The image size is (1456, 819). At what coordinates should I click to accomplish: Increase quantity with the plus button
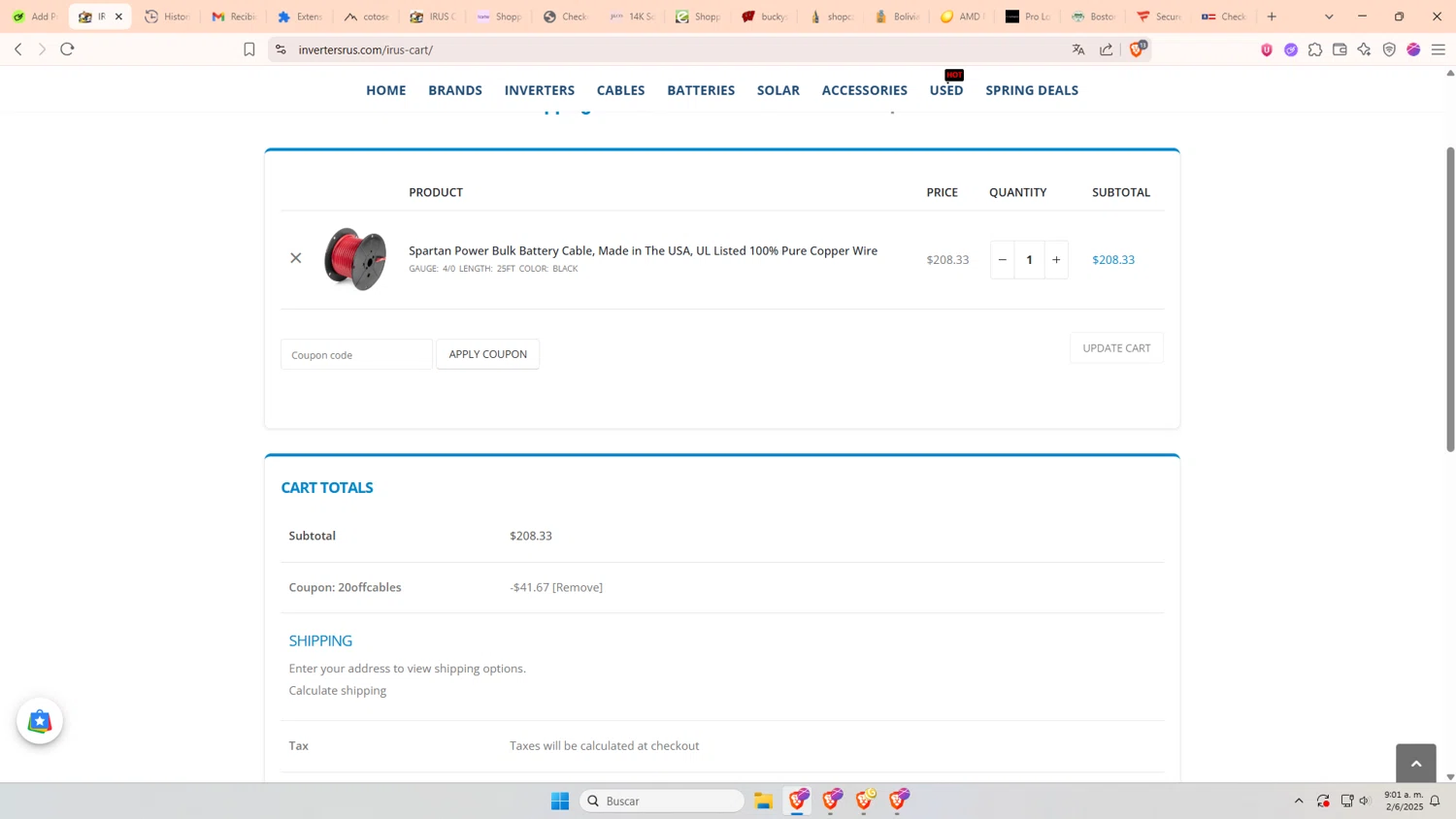click(x=1056, y=260)
